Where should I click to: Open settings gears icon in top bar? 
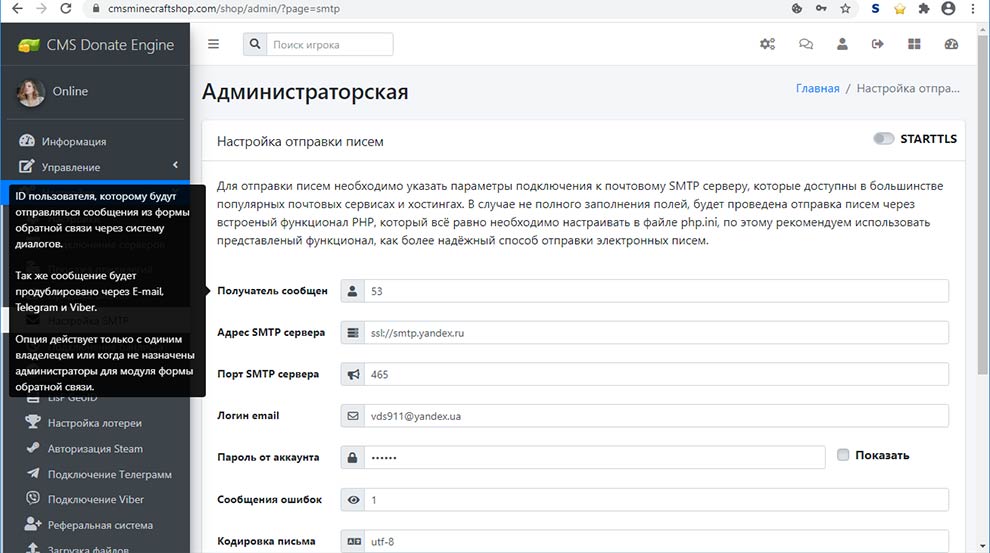[767, 44]
